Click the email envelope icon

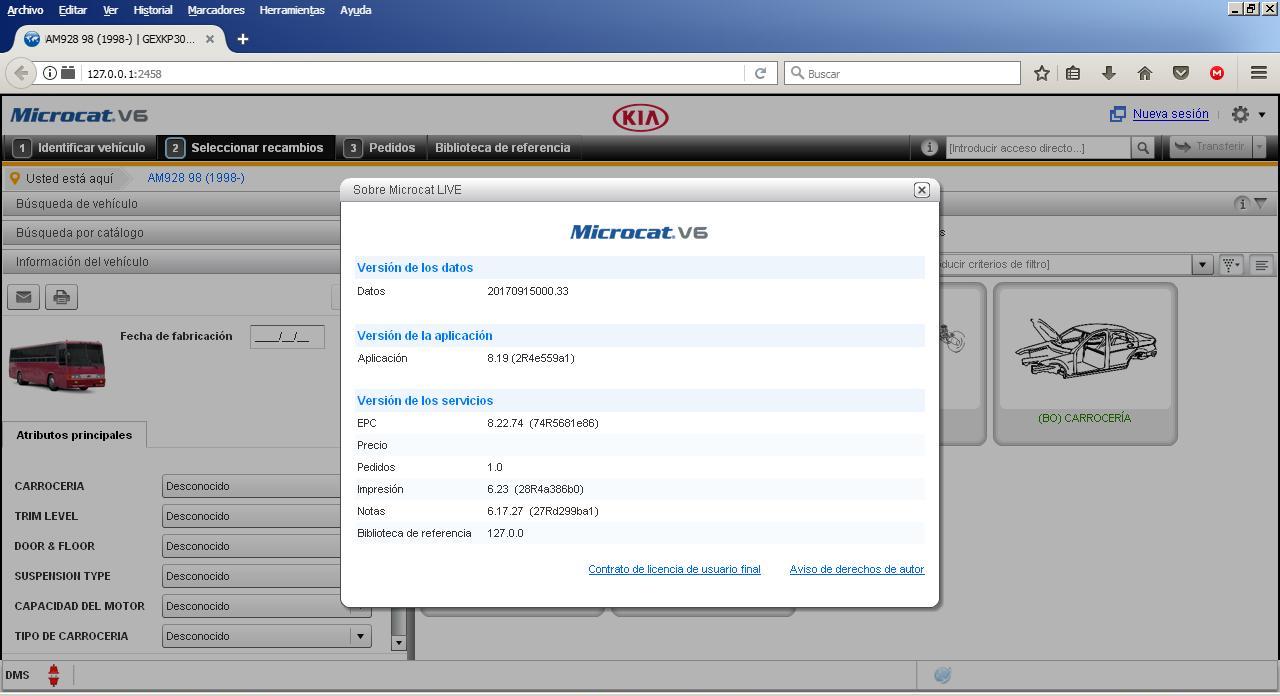[x=24, y=297]
